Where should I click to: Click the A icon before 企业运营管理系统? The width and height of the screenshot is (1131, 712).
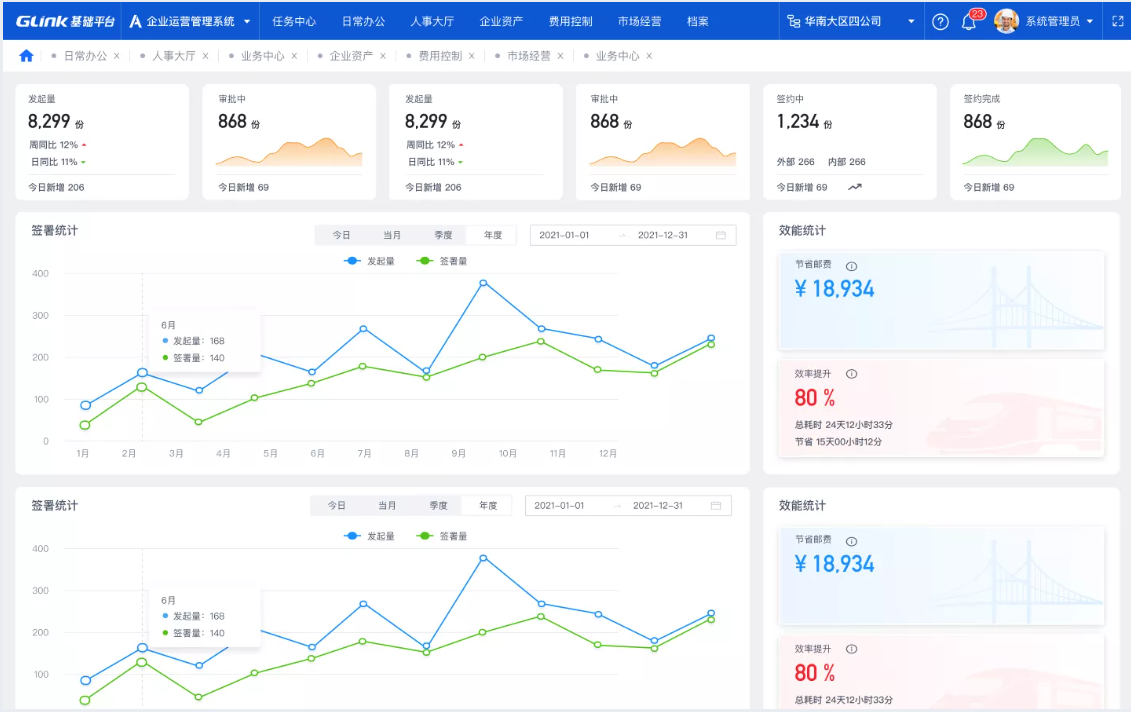pyautogui.click(x=136, y=22)
